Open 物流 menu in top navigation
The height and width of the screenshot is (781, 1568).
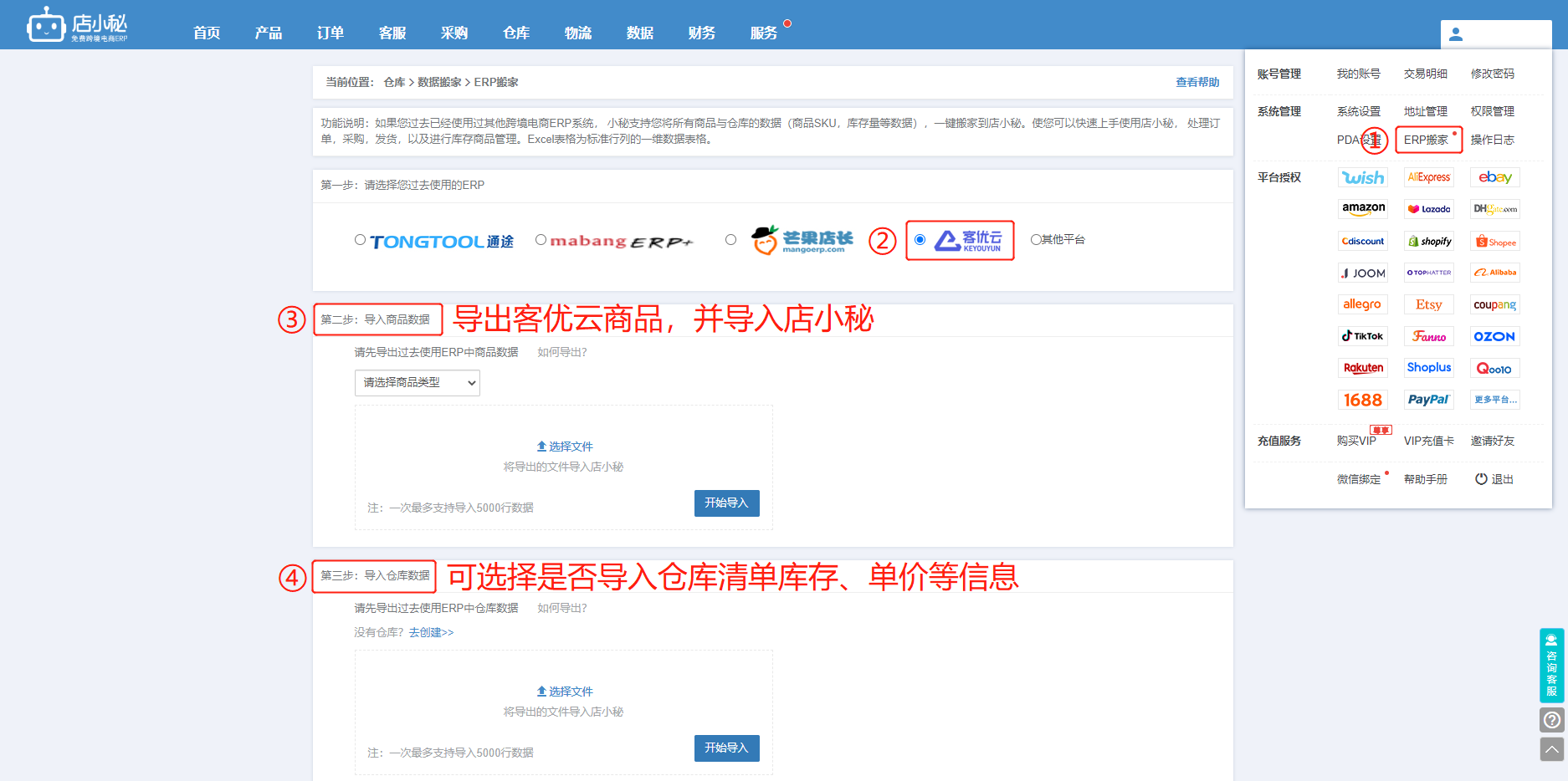pos(578,33)
